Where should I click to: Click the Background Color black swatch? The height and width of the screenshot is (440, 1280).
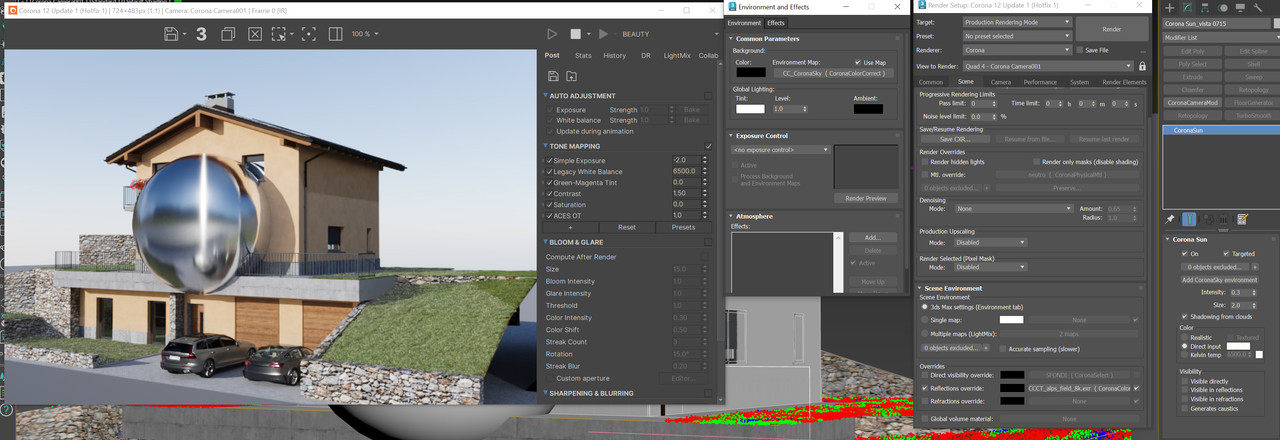(750, 72)
